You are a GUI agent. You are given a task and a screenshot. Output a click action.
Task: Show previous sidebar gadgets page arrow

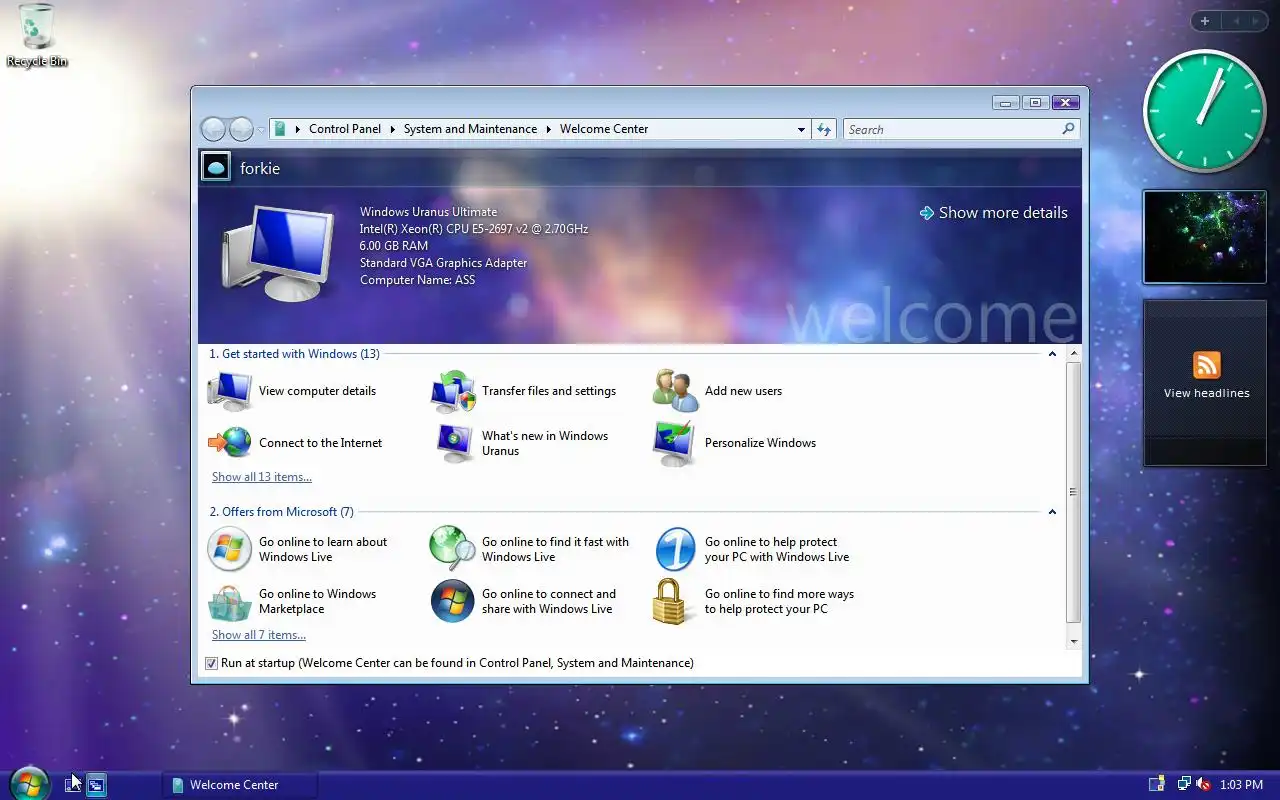tap(1236, 21)
